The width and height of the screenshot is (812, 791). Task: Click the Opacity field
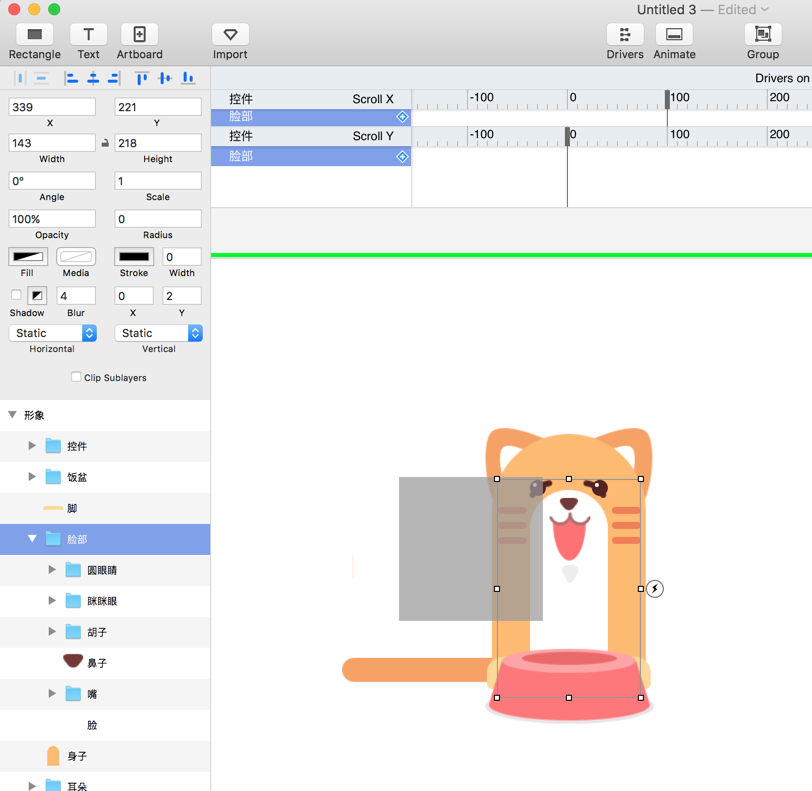52,219
